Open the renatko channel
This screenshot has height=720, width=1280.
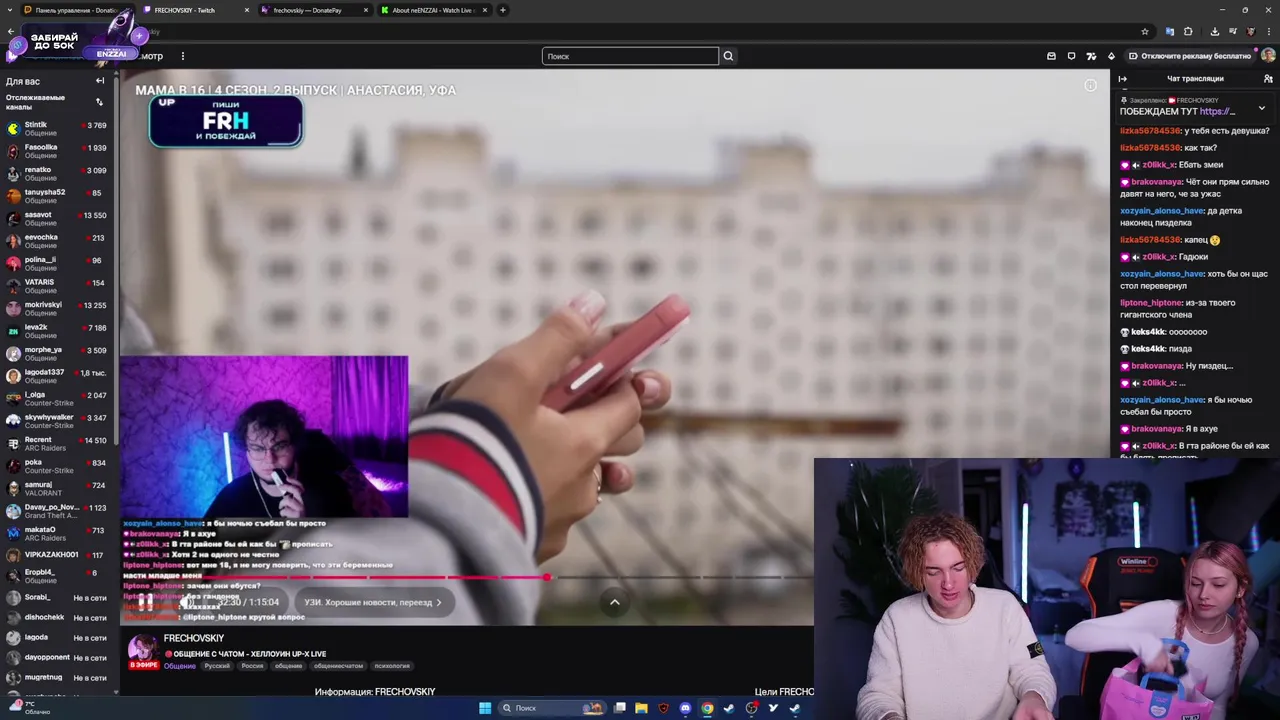pyautogui.click(x=59, y=174)
